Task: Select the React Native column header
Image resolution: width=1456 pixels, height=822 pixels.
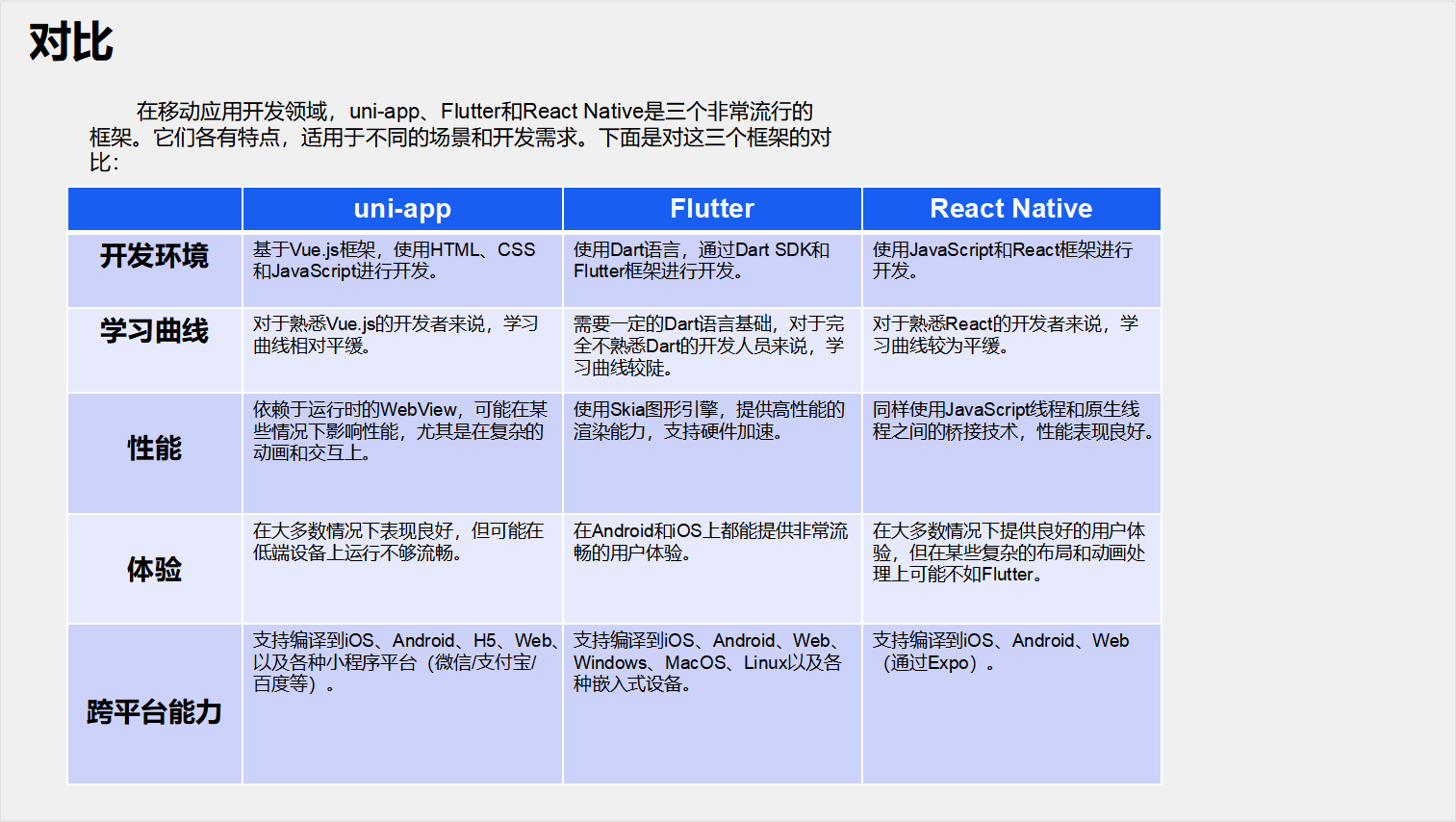Action: point(1010,209)
